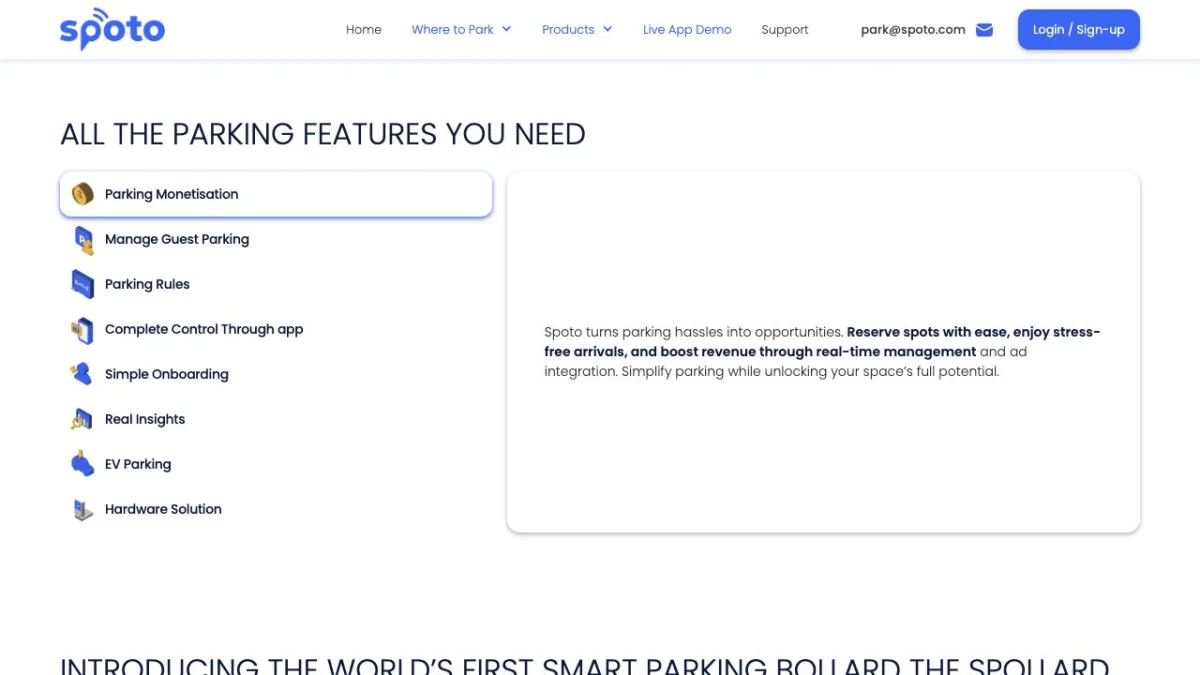Select the Hardware Solution tab
1200x675 pixels.
pos(276,509)
